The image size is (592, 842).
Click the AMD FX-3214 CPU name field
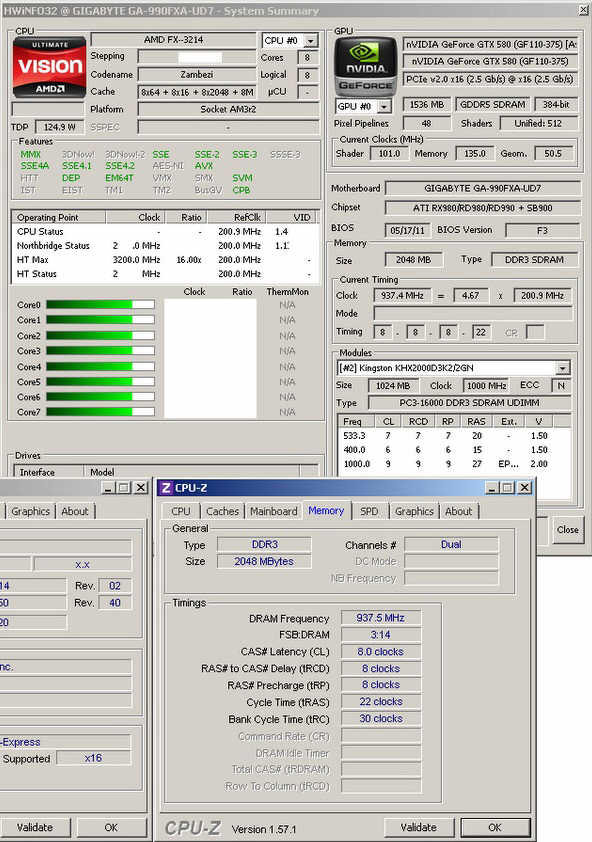174,40
